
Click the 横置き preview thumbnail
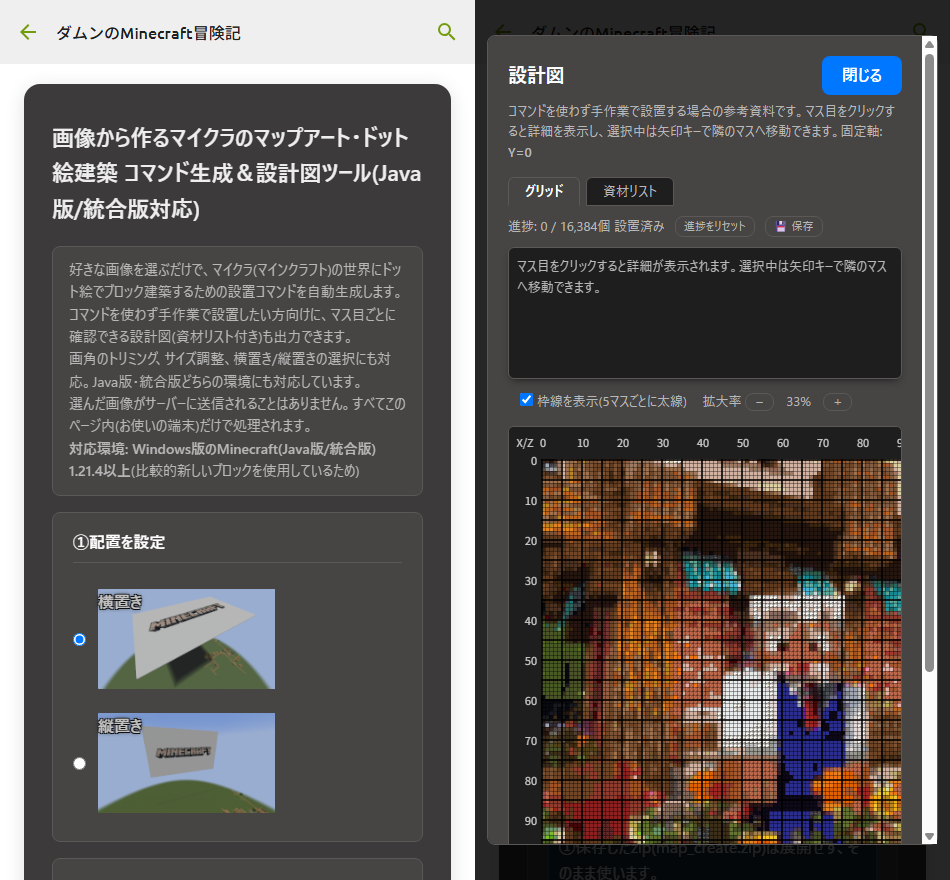(186, 639)
